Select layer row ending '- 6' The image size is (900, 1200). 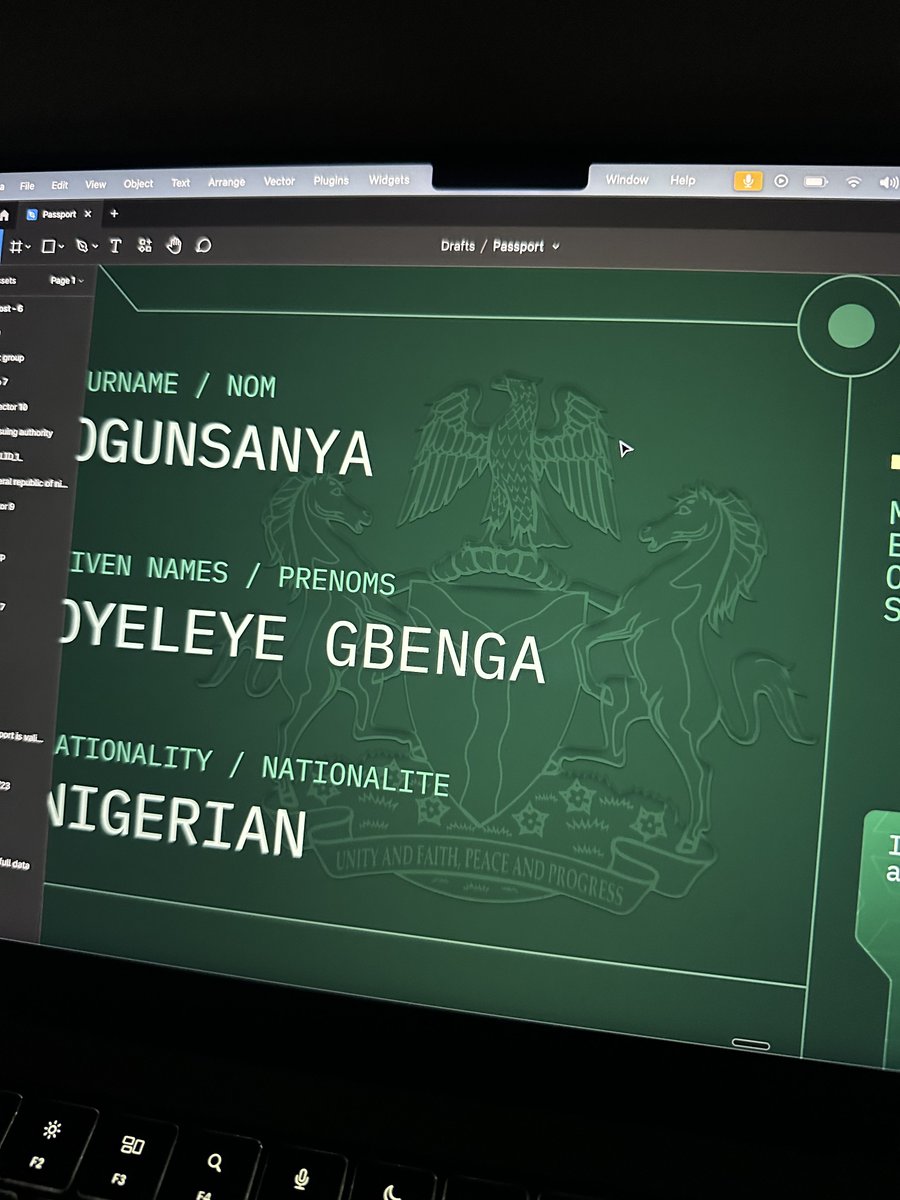tap(12, 309)
